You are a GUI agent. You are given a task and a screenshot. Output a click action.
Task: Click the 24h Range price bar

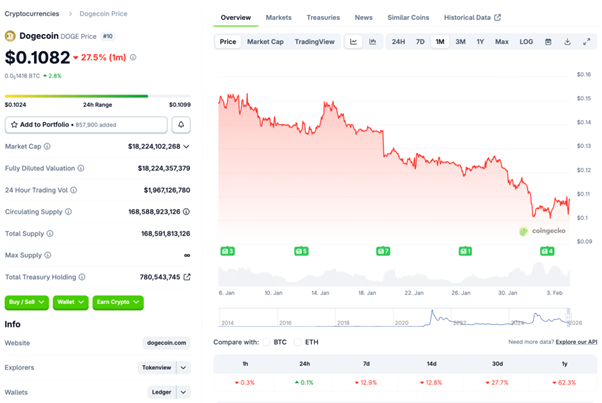[76, 97]
